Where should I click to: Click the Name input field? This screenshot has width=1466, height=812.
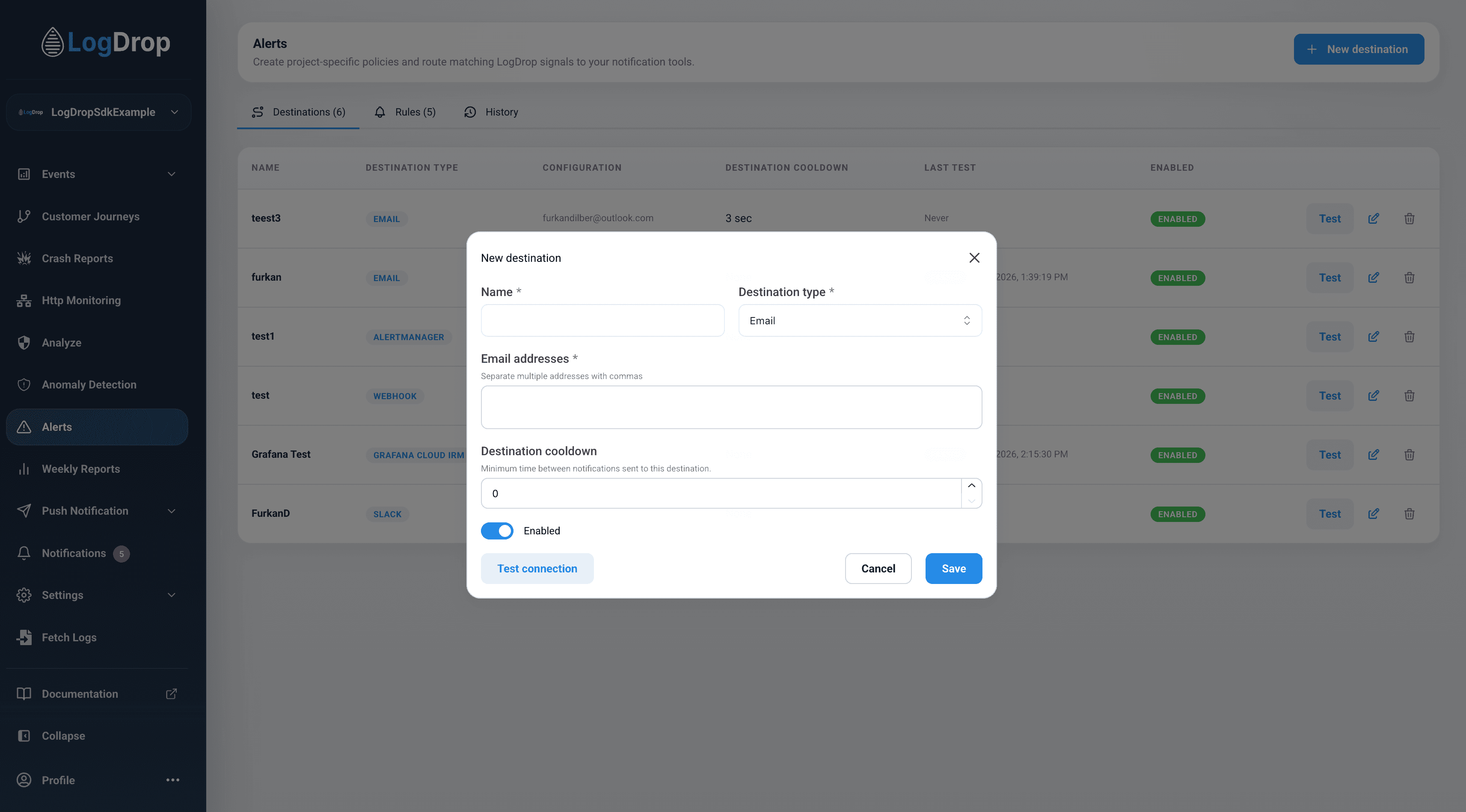coord(602,320)
